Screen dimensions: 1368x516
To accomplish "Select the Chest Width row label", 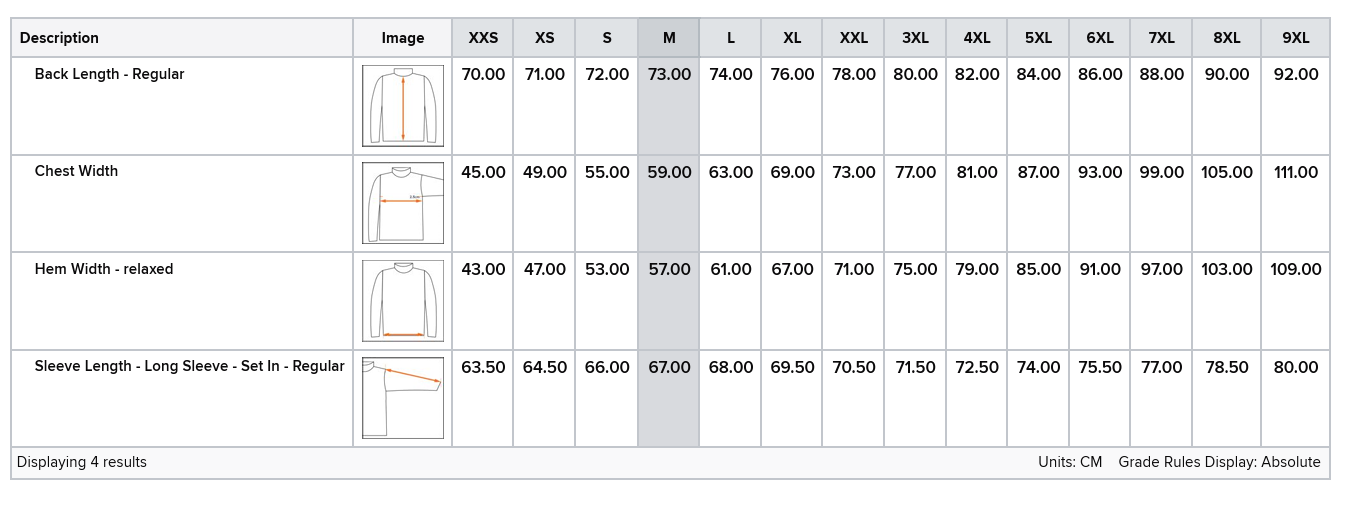I will [x=76, y=171].
